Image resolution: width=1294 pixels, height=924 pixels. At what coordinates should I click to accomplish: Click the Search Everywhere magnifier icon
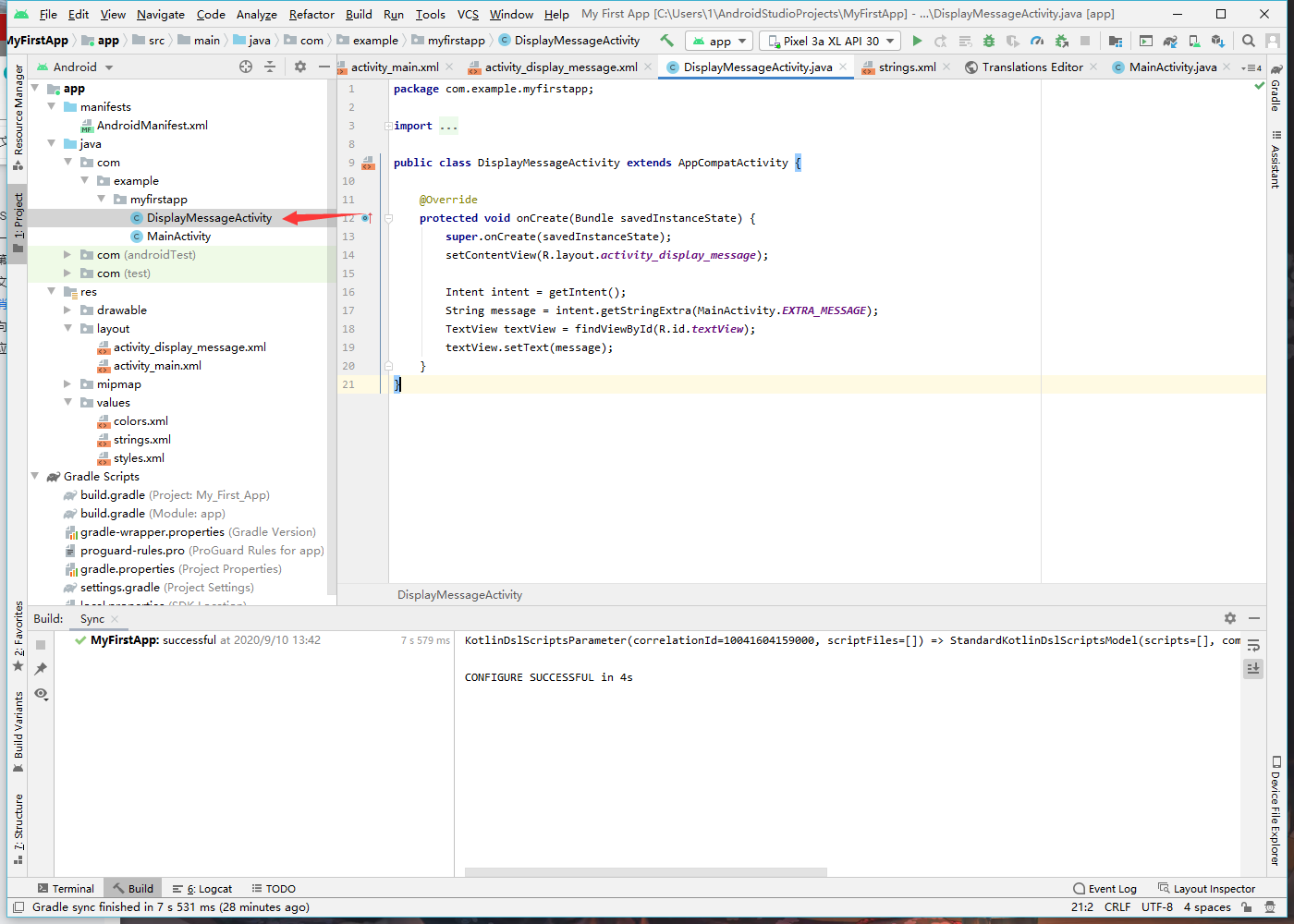pos(1249,41)
